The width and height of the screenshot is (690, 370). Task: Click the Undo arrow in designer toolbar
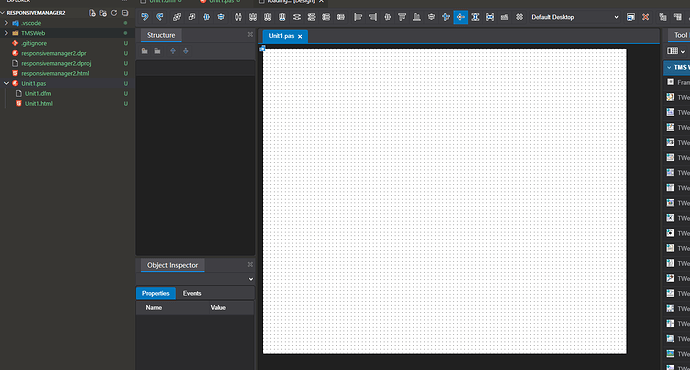[145, 17]
